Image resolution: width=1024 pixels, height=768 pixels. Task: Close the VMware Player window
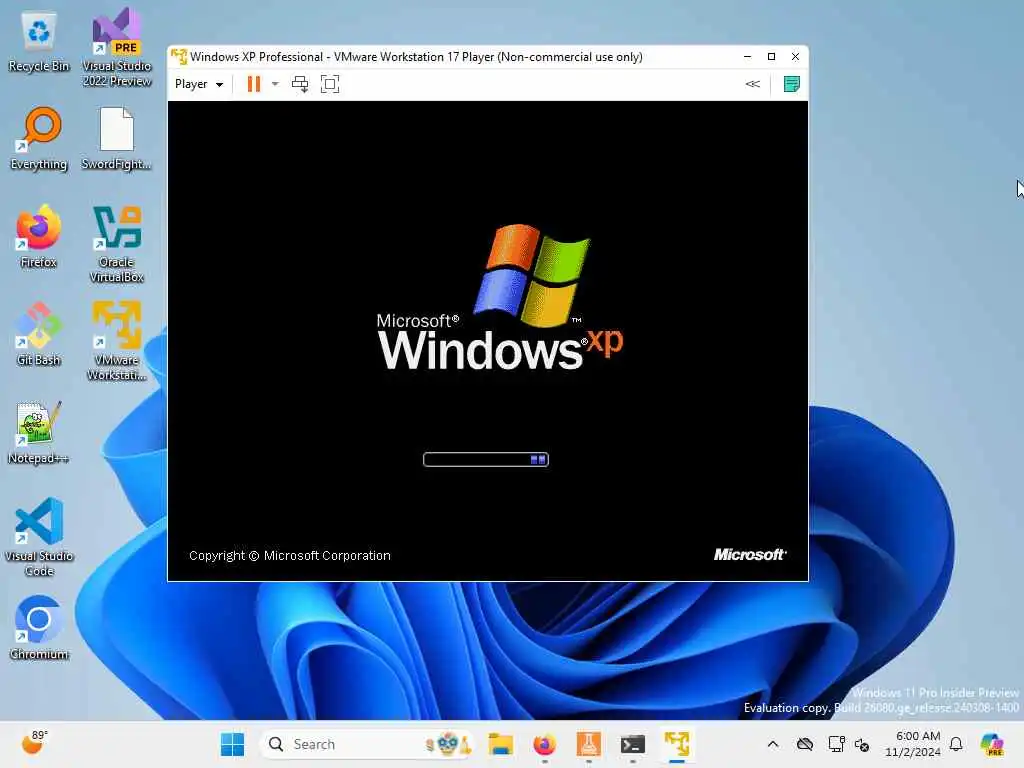click(x=795, y=57)
